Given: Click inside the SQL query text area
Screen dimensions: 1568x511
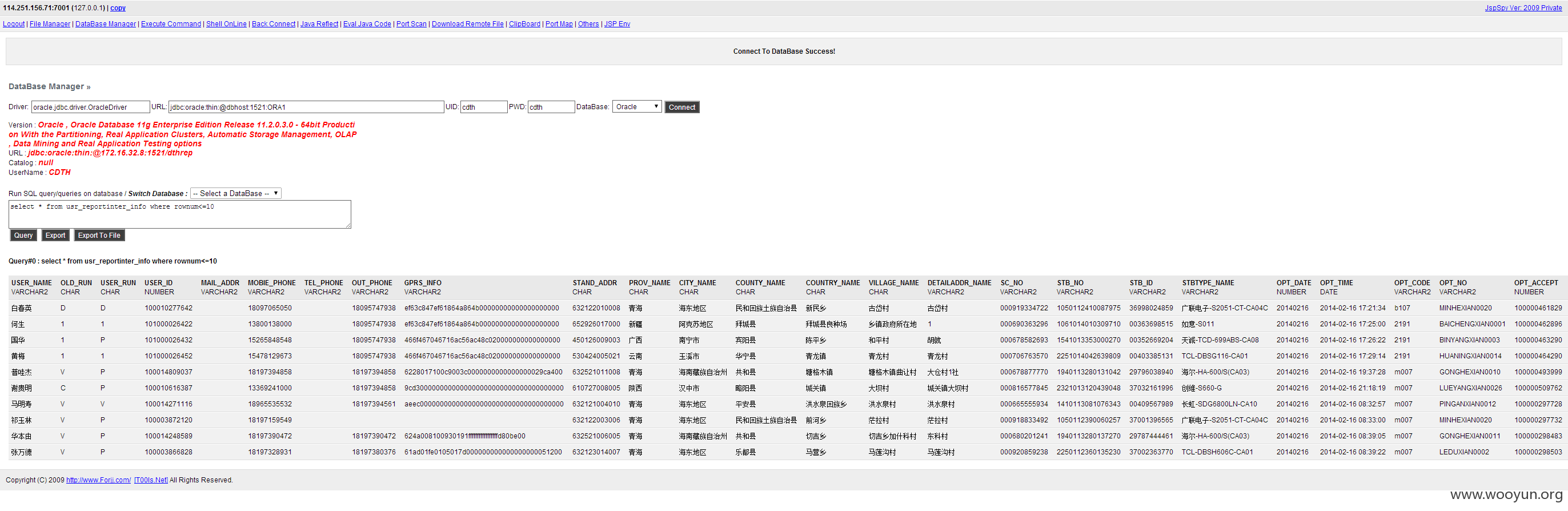Looking at the screenshot, I should coord(179,214).
